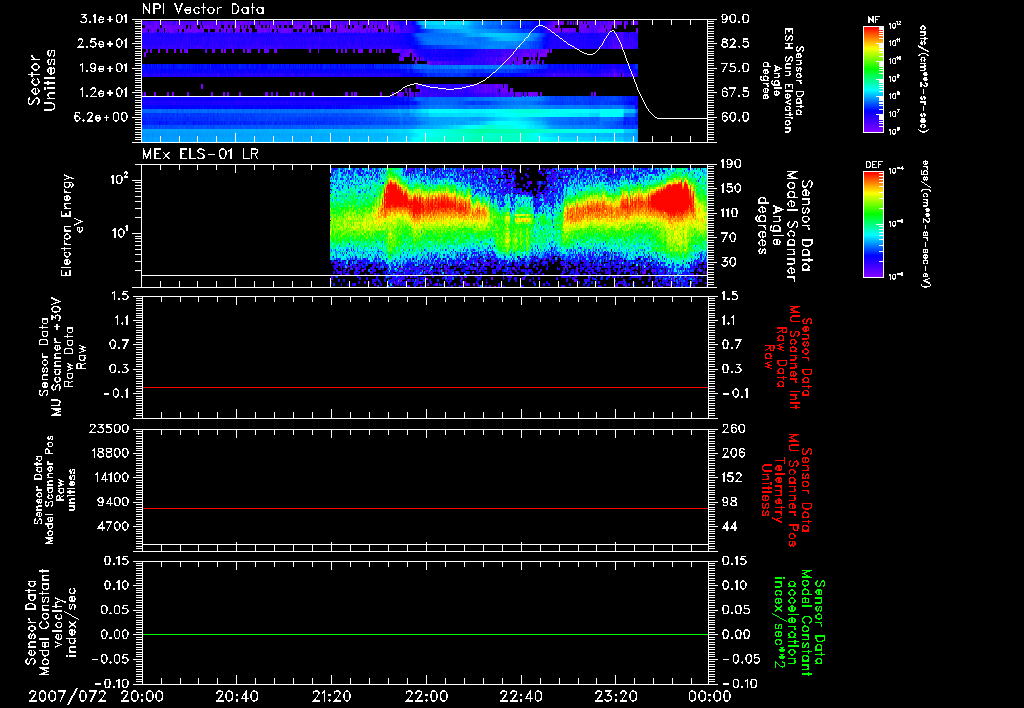The width and height of the screenshot is (1024, 708).
Task: Click the 75.0 elevation angle value
Action: tap(735, 68)
